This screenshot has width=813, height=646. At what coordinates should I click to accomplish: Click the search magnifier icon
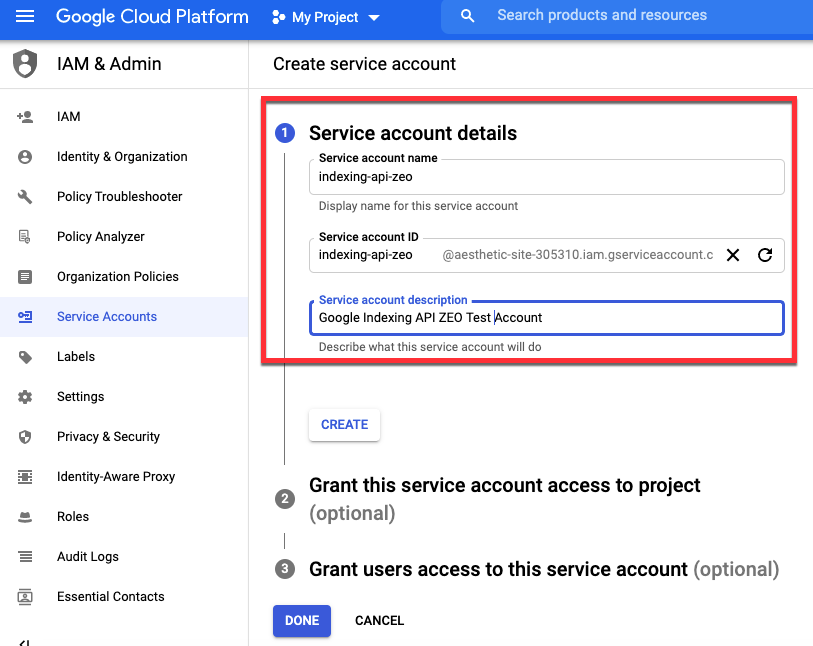(467, 16)
